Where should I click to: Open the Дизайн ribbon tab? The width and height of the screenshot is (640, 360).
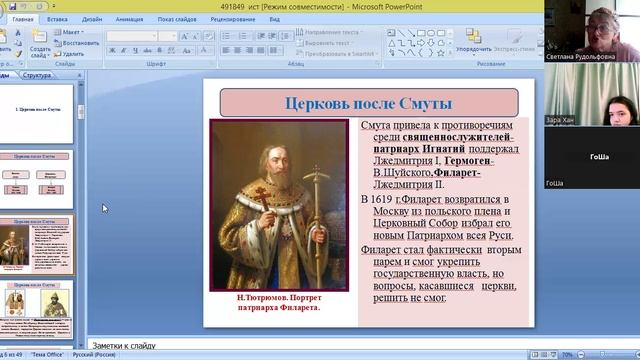click(x=92, y=19)
